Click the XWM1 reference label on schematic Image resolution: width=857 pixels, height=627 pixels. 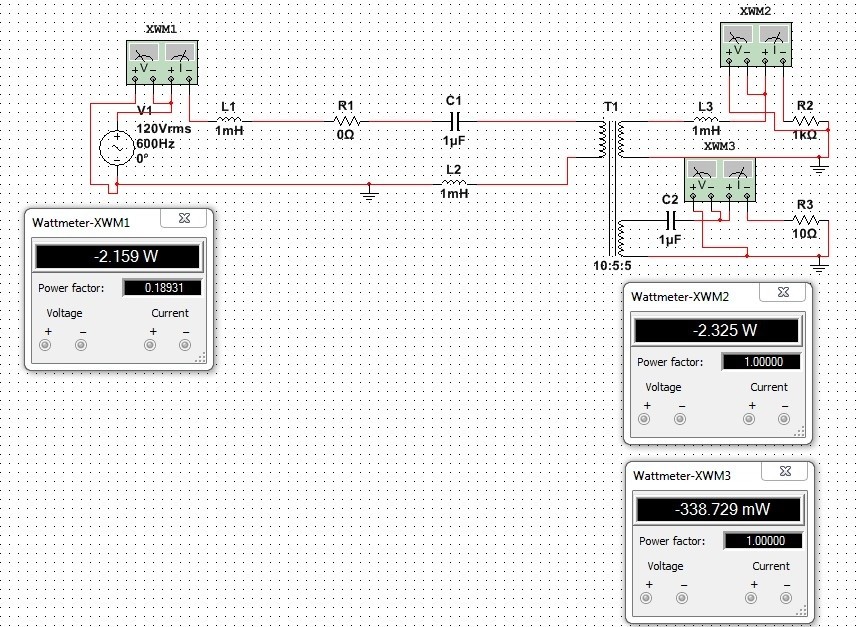point(161,30)
